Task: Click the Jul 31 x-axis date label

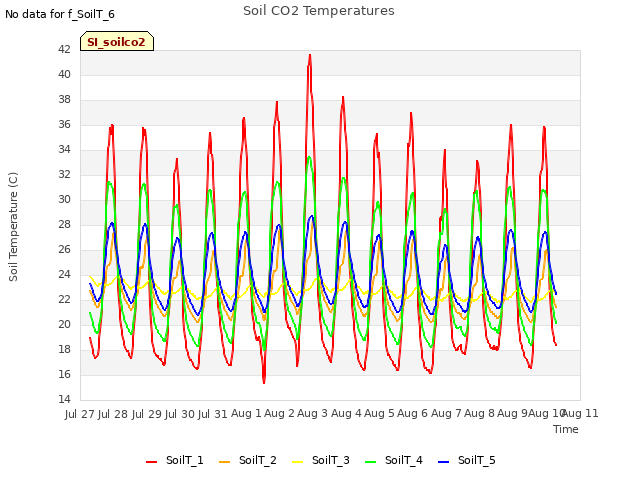Action: (213, 414)
